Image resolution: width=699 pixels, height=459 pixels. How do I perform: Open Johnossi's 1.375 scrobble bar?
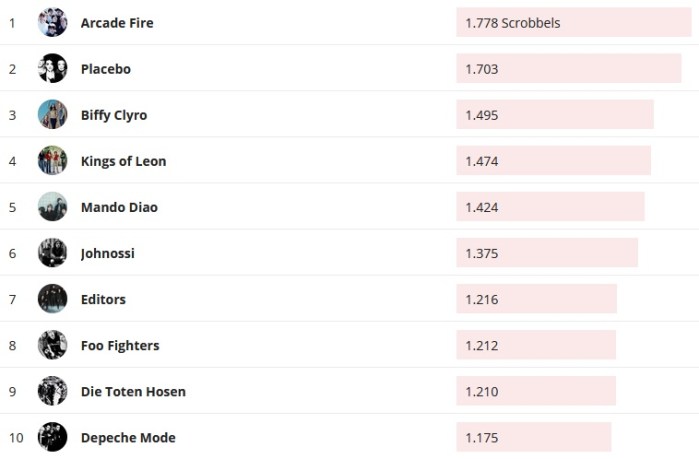(x=546, y=253)
